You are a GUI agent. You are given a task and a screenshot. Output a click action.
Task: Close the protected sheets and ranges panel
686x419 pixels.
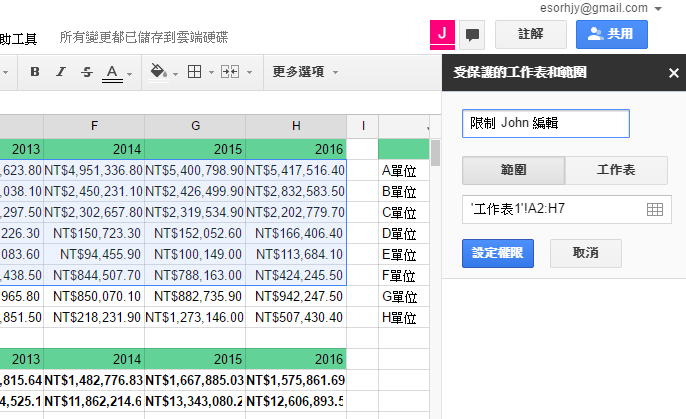(x=674, y=73)
